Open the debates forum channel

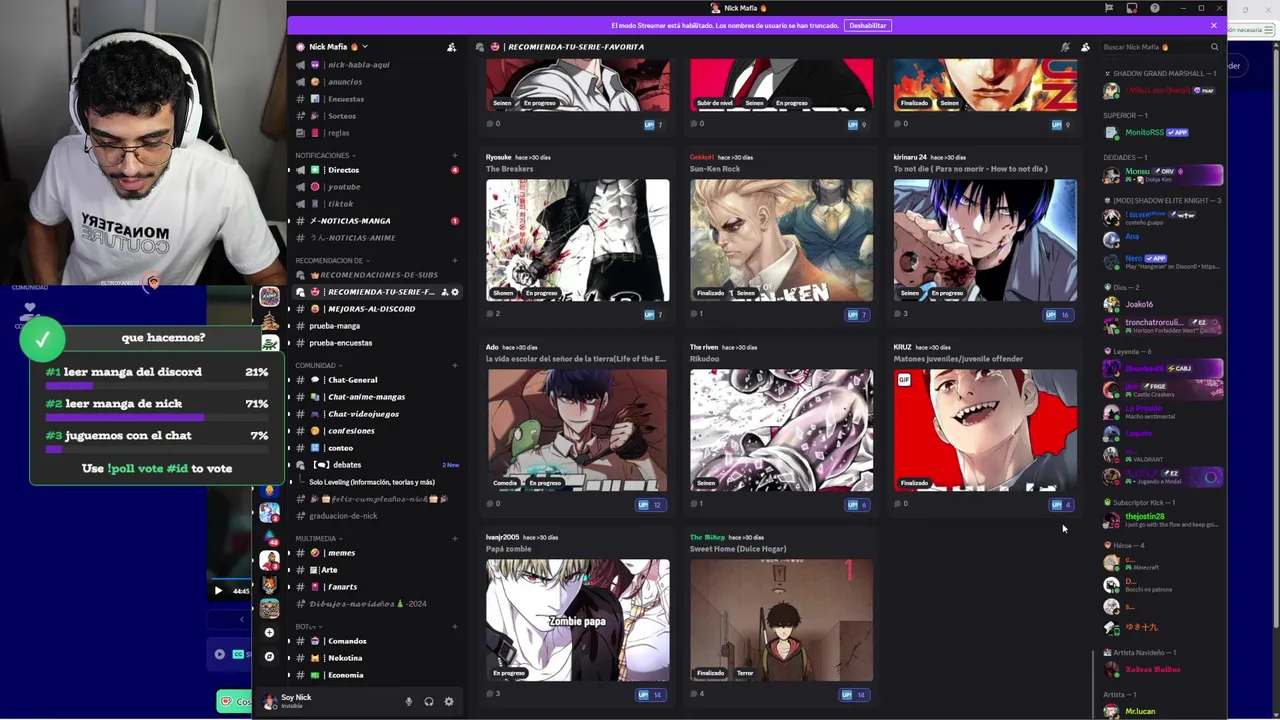(x=375, y=465)
